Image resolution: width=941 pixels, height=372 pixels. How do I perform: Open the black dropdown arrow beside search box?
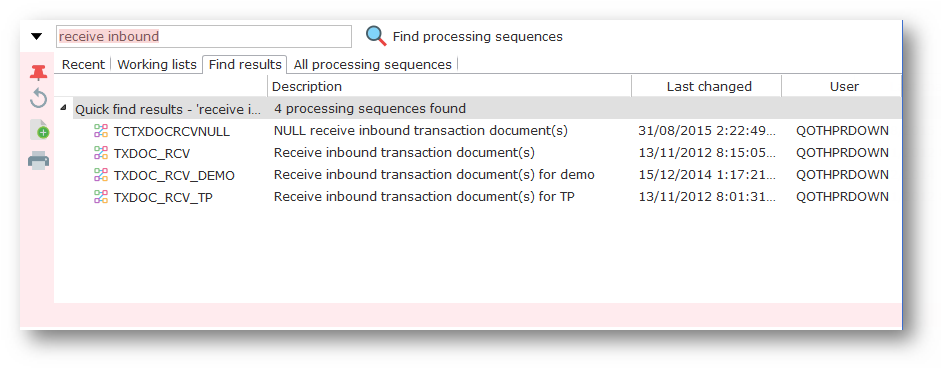pos(37,37)
